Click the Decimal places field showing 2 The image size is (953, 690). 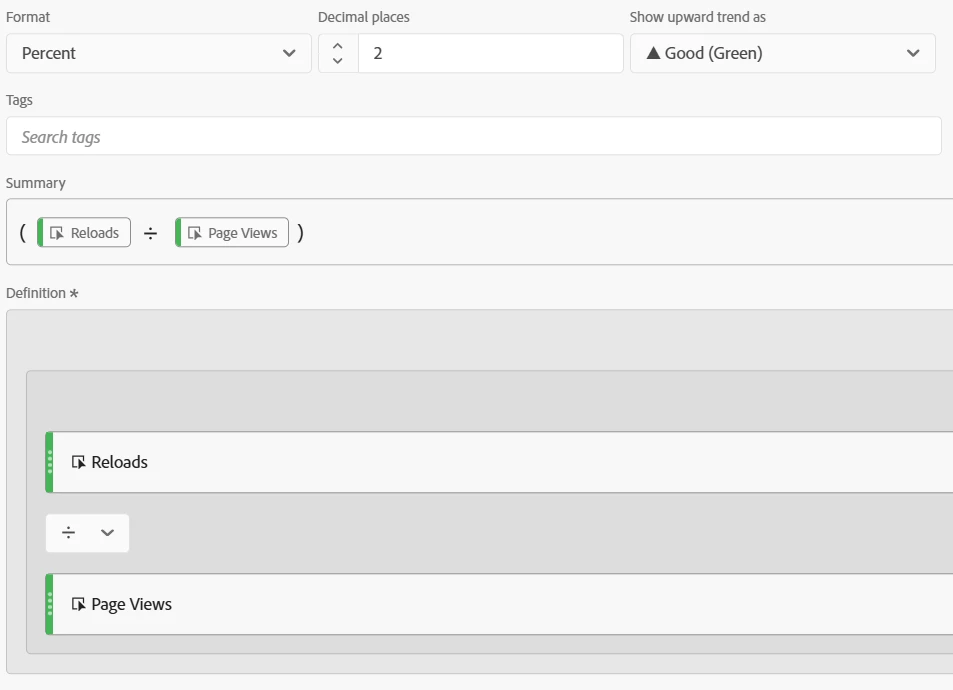(490, 53)
